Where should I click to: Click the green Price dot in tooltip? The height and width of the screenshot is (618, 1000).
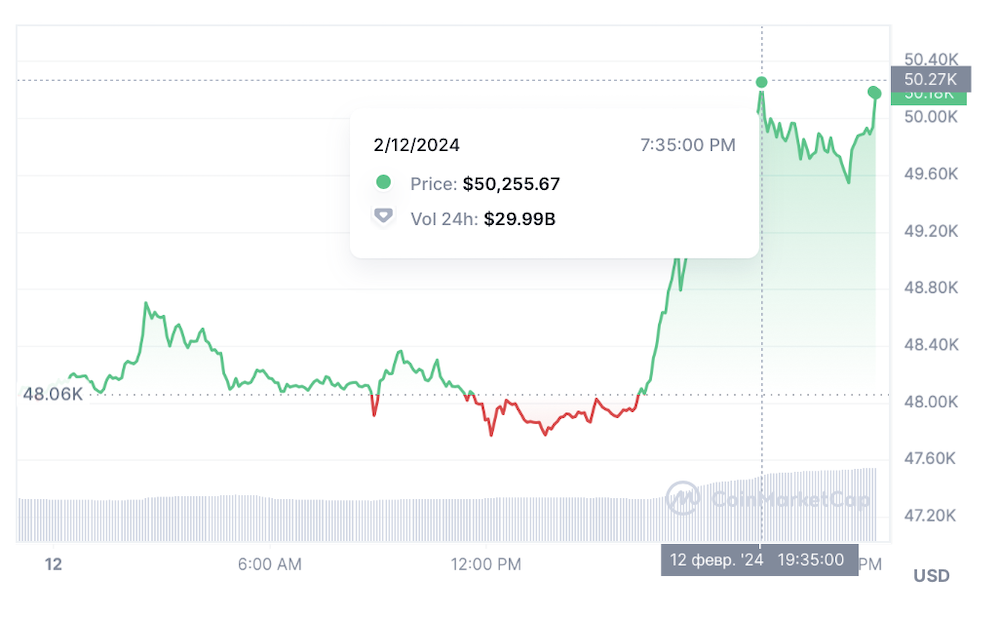383,183
